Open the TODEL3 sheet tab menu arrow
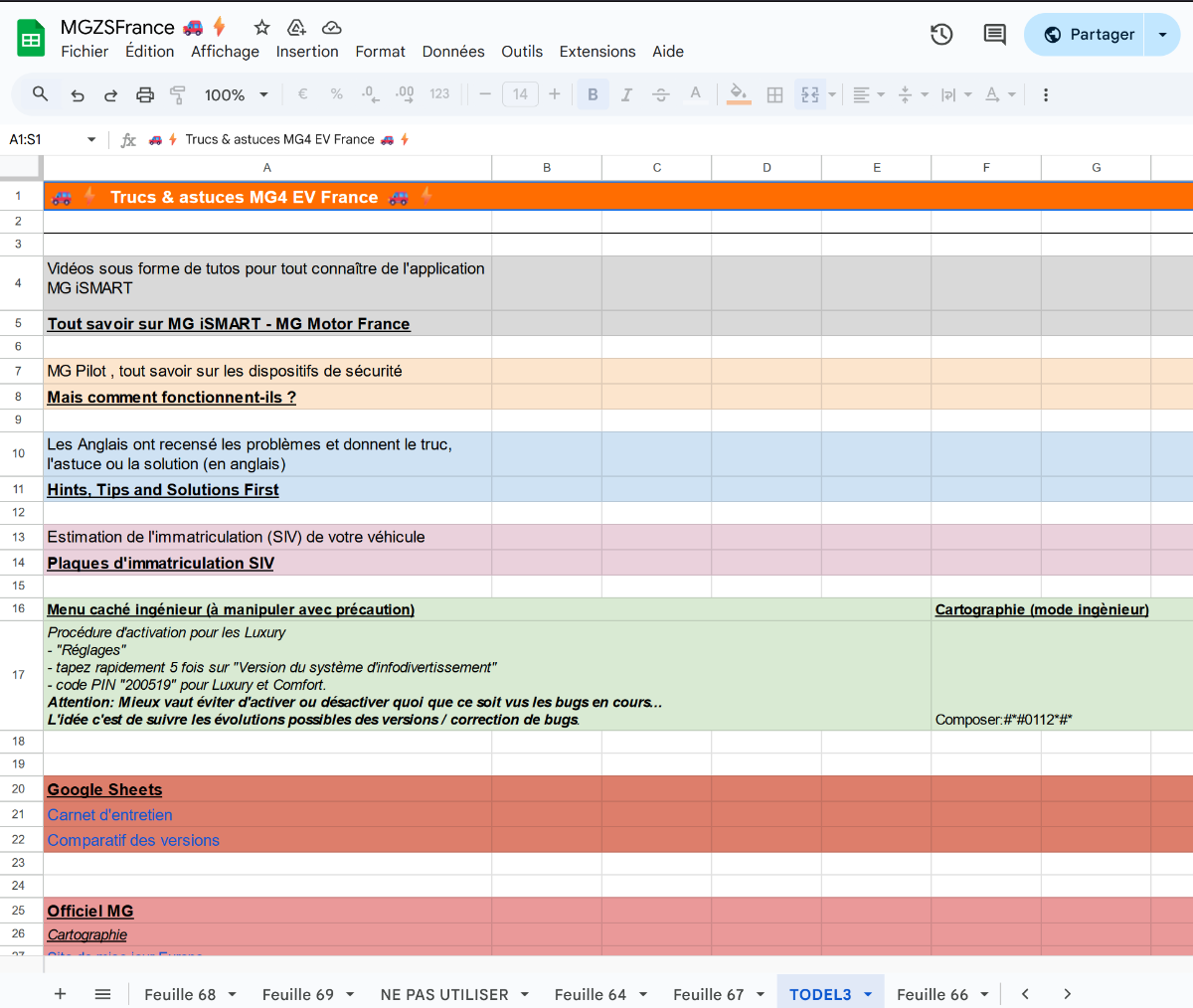Image resolution: width=1193 pixels, height=1008 pixels. 868,994
